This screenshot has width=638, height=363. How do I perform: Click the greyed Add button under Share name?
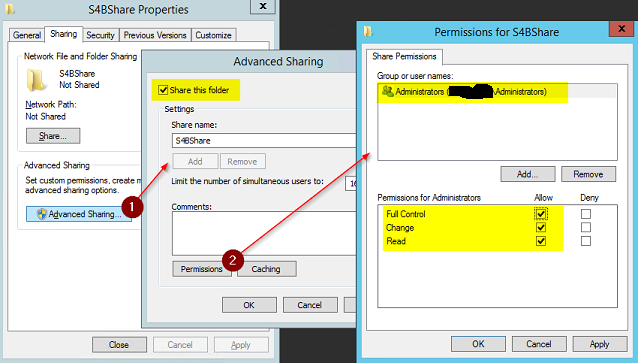click(x=195, y=161)
